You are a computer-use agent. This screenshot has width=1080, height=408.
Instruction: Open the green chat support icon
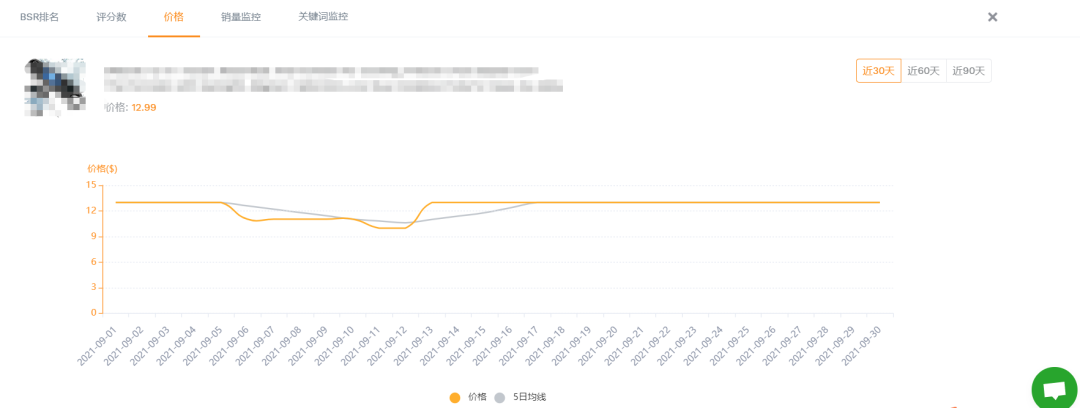pos(1054,389)
